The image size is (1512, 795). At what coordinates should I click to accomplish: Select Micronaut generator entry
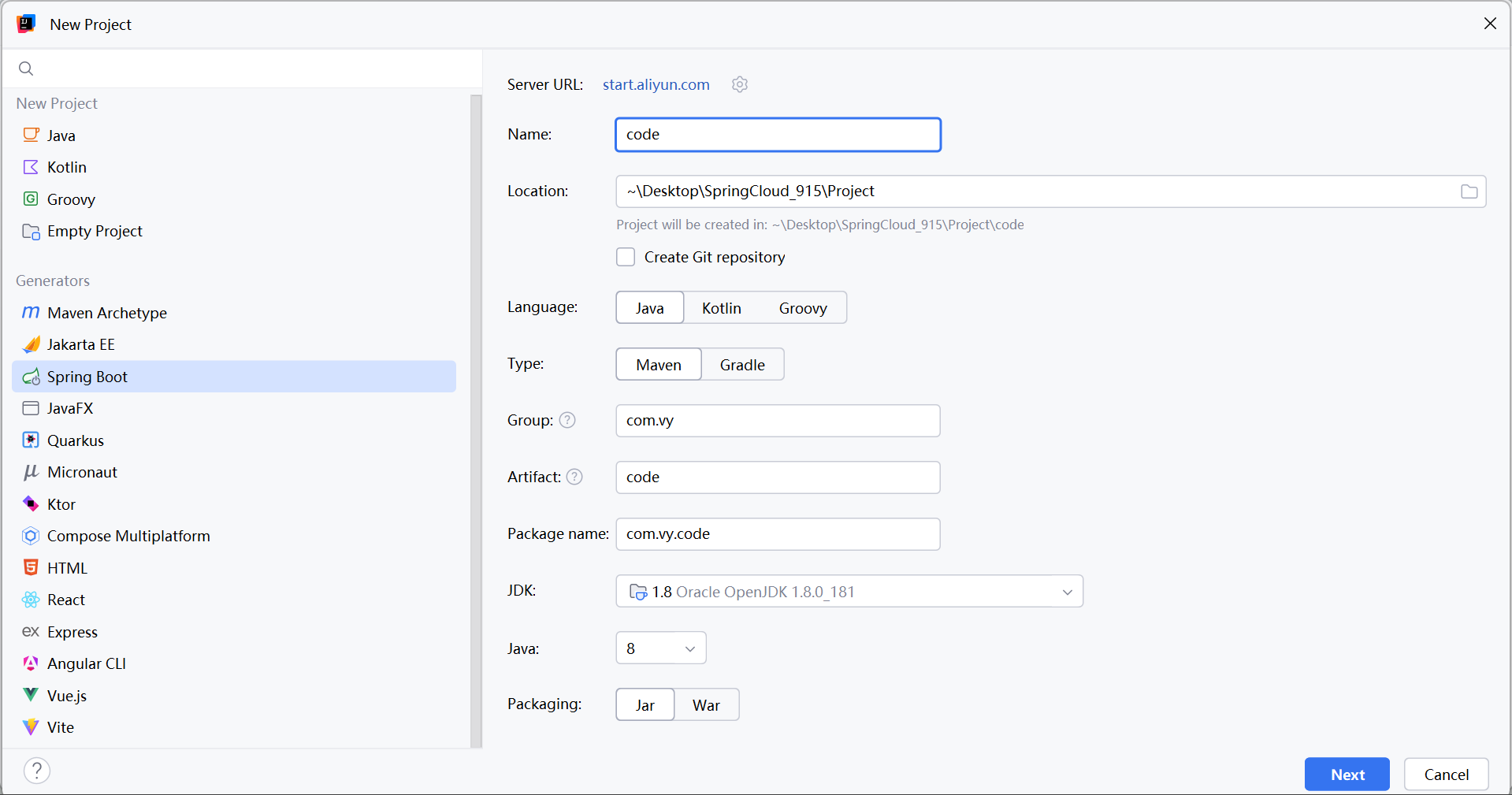(x=235, y=472)
